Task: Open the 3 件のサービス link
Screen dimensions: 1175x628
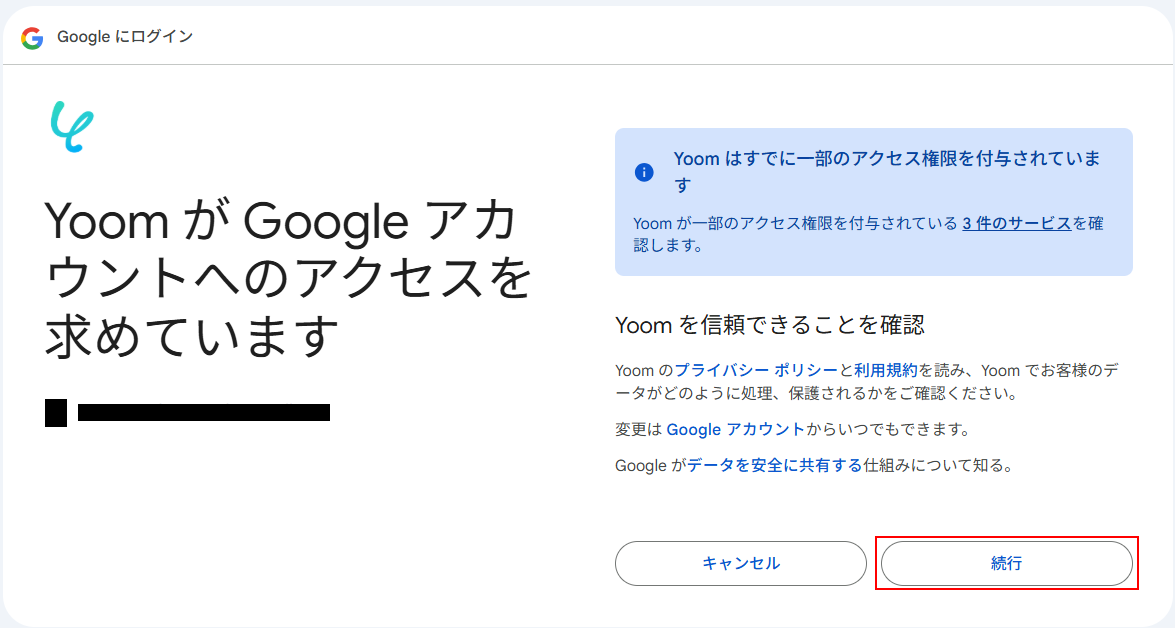Action: (1016, 223)
